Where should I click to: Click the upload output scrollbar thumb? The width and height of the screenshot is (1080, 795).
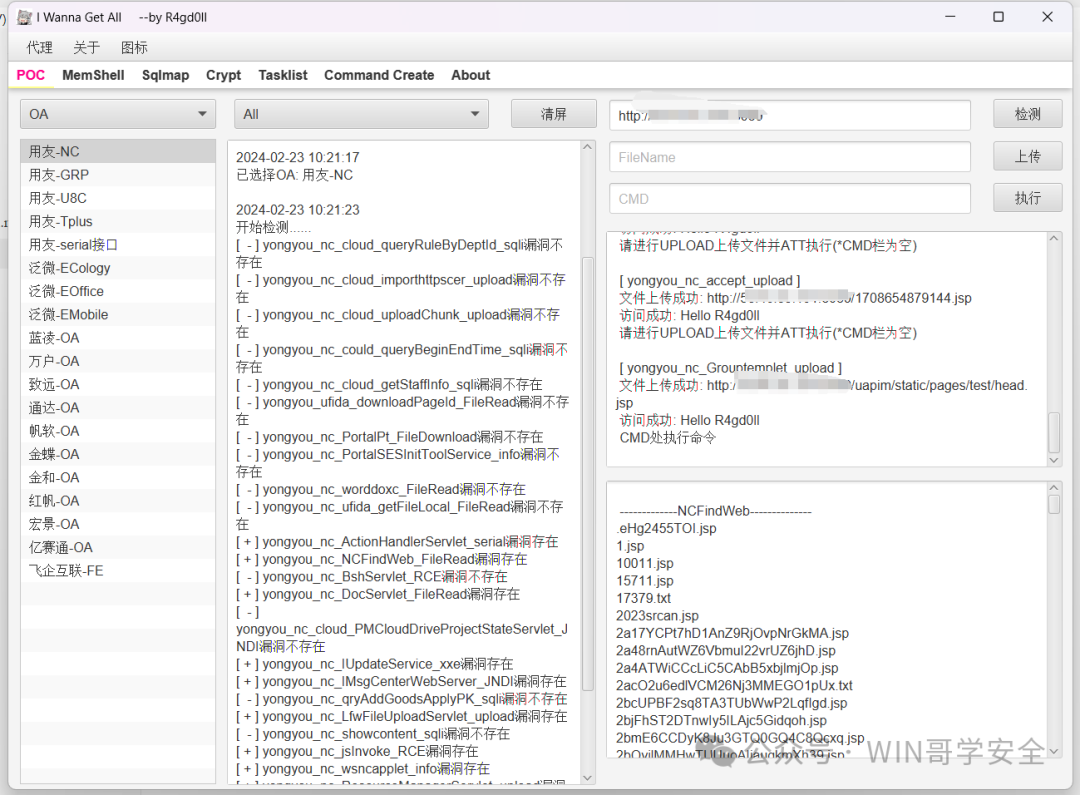[1054, 433]
